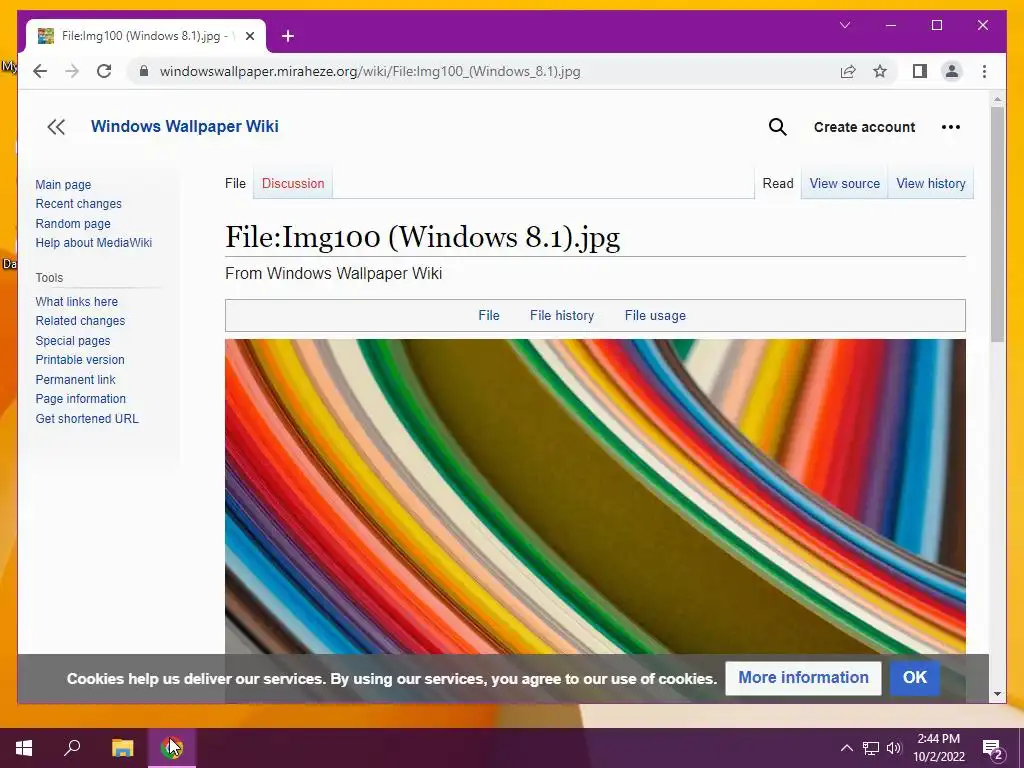The width and height of the screenshot is (1024, 768).
Task: Click Create account
Action: [864, 127]
